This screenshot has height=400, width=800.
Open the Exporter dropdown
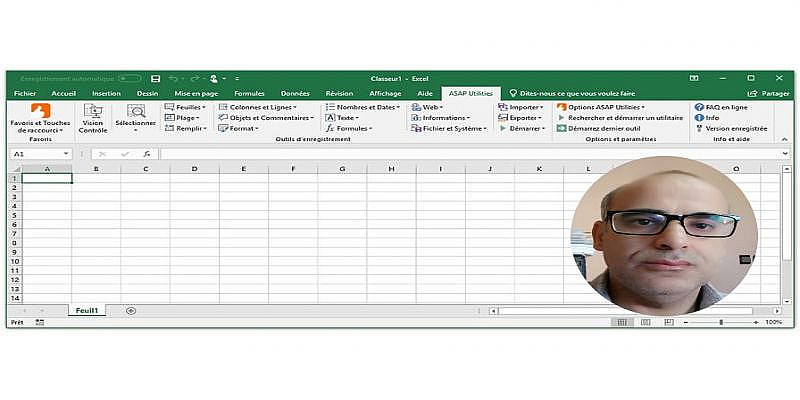click(520, 118)
